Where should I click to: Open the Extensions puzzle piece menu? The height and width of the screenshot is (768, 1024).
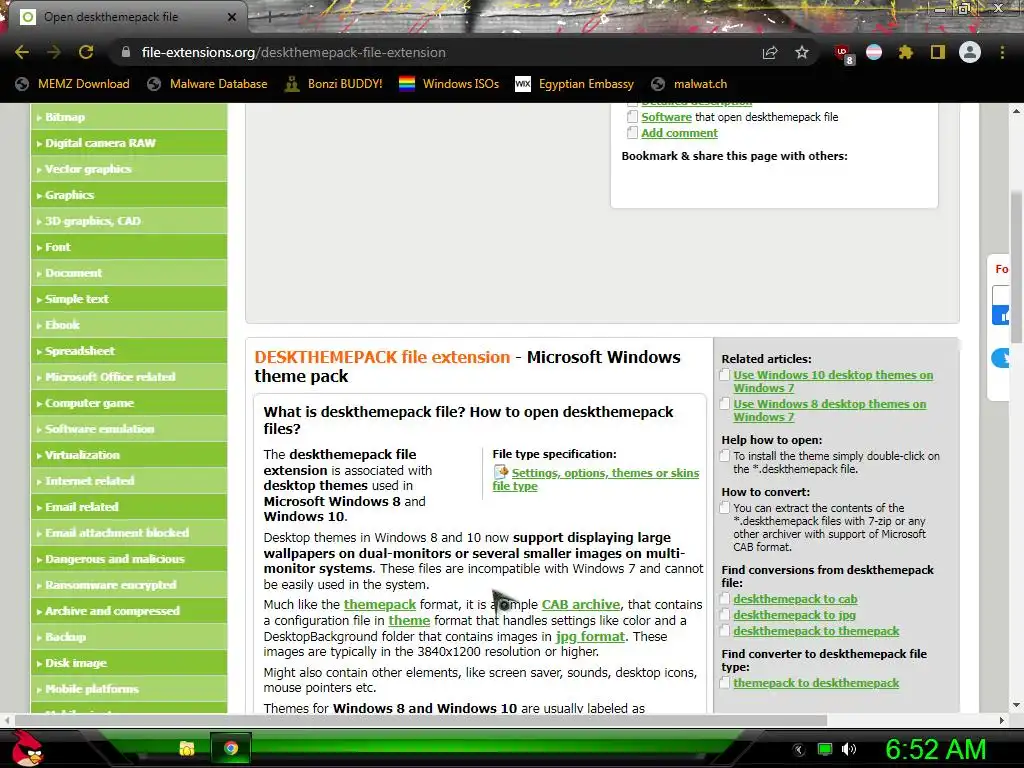906,52
